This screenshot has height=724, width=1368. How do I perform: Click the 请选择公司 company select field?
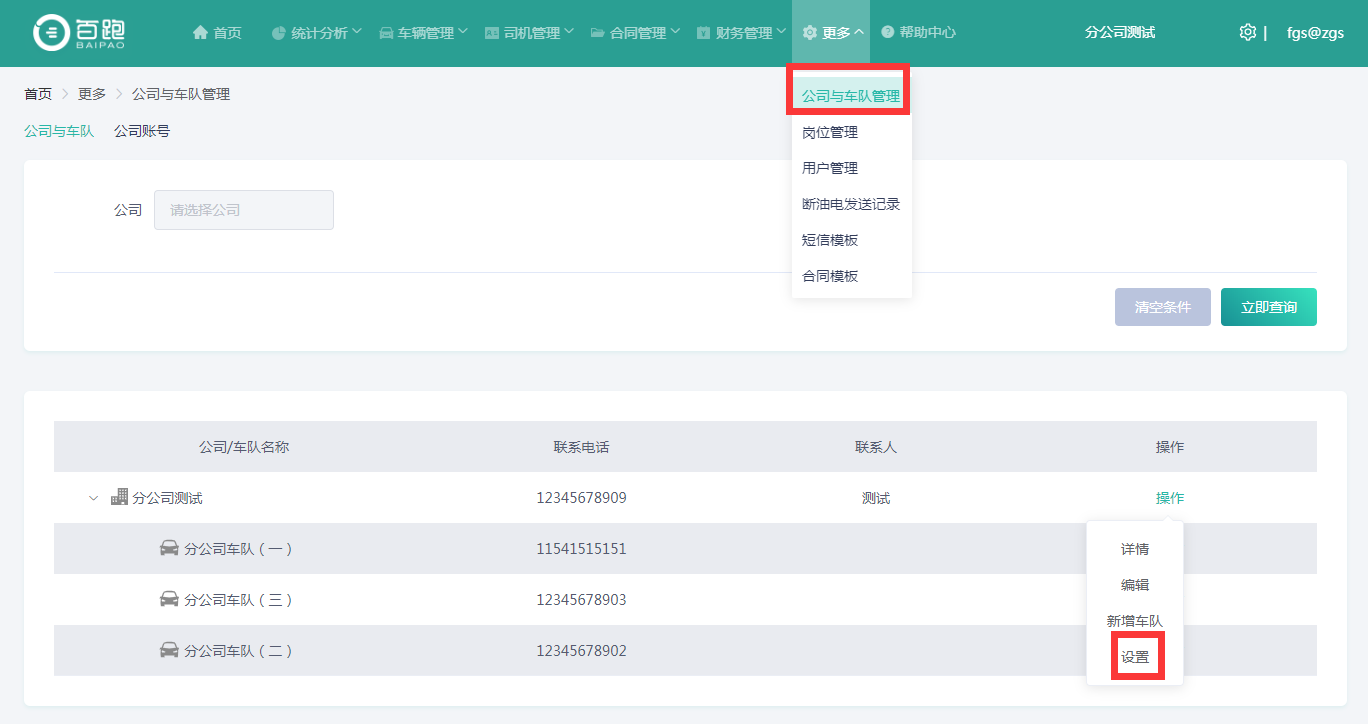point(243,210)
